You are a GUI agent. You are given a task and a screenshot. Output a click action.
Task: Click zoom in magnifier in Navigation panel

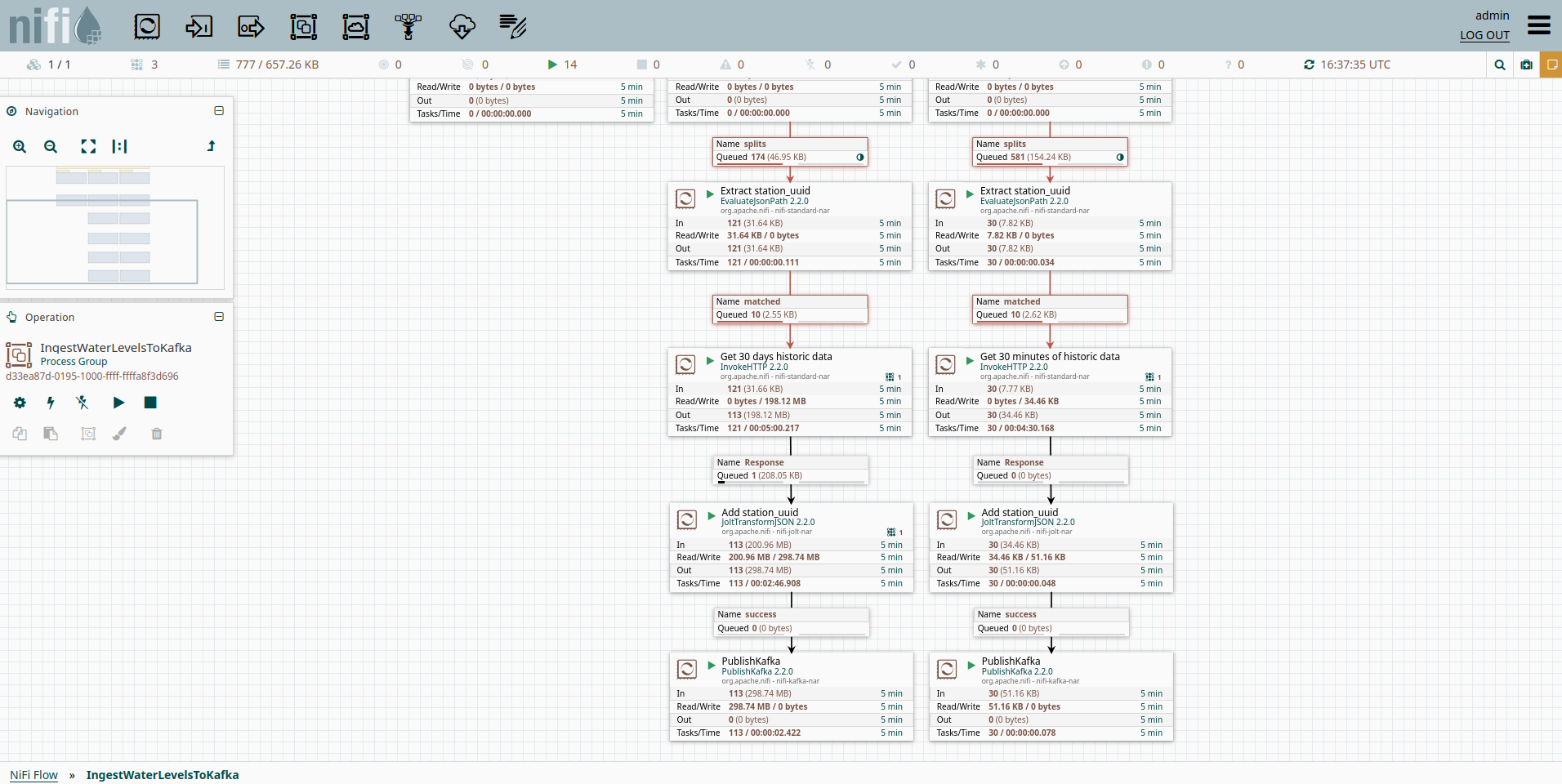pyautogui.click(x=20, y=147)
